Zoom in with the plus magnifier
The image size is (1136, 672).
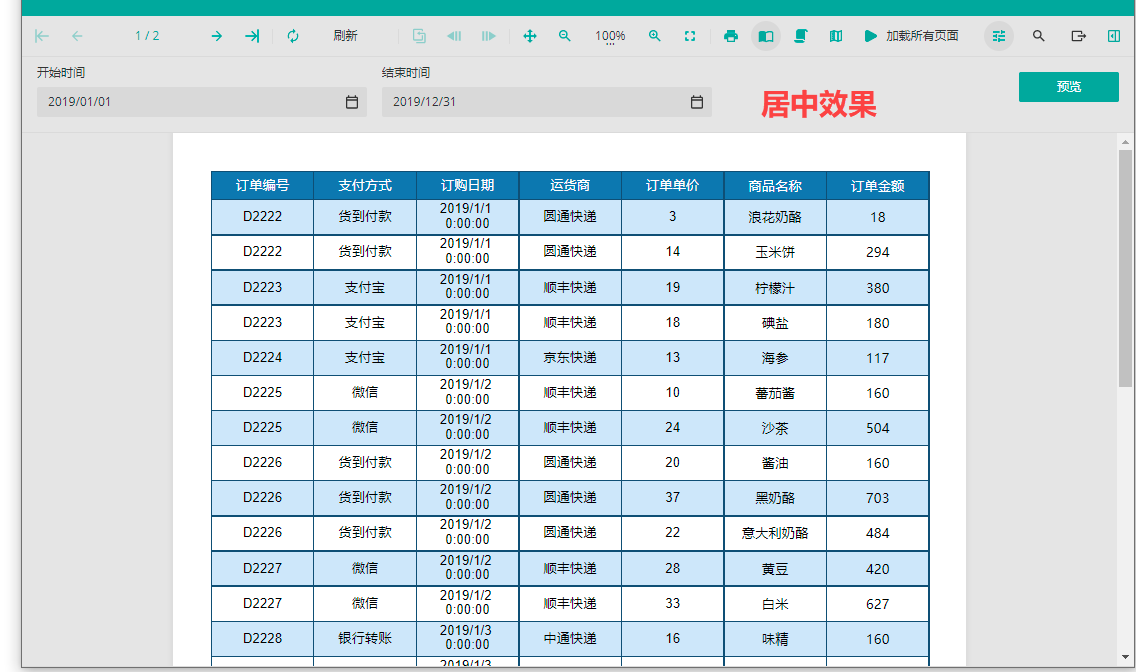click(654, 36)
